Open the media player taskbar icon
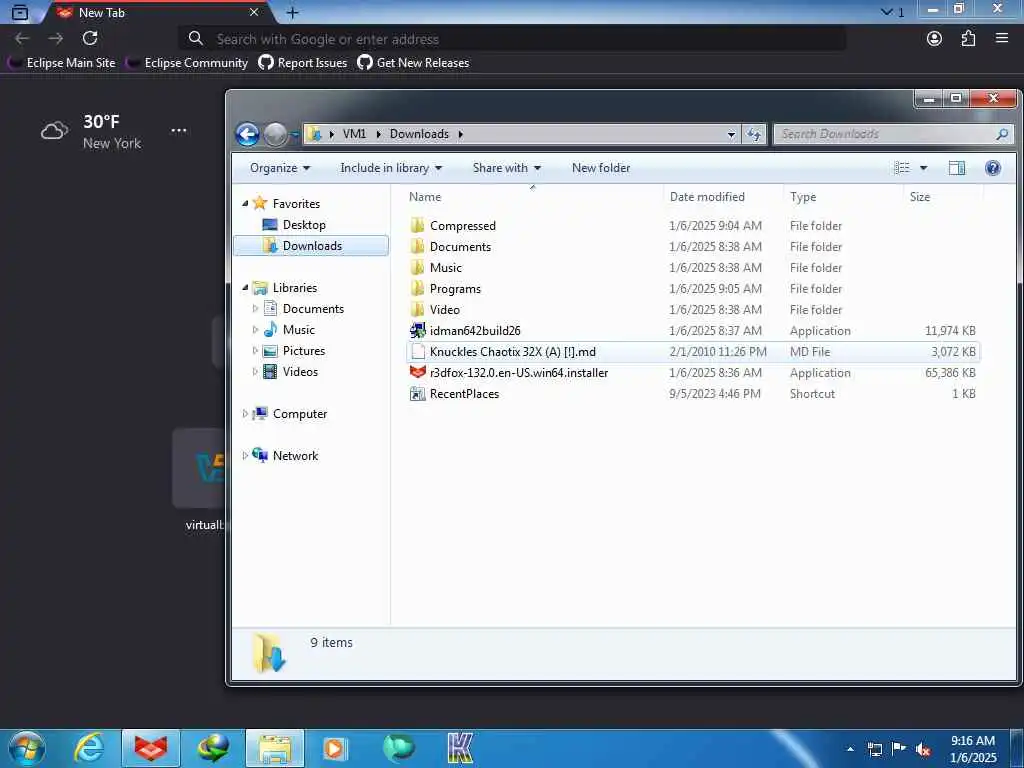Image resolution: width=1024 pixels, height=768 pixels. coord(336,748)
